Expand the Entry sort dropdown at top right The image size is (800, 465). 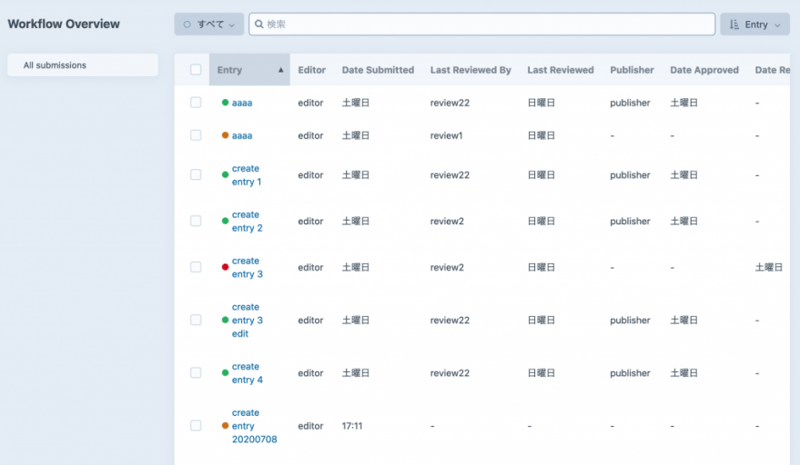755,24
